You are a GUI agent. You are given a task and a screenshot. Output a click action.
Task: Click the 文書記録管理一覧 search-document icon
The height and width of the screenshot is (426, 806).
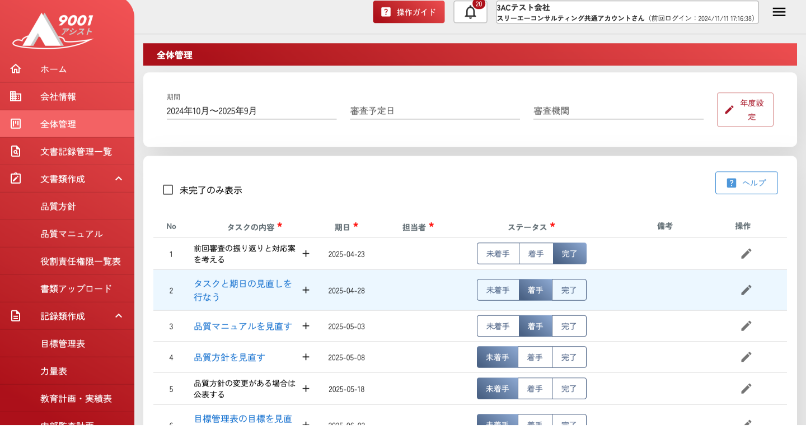(x=16, y=151)
